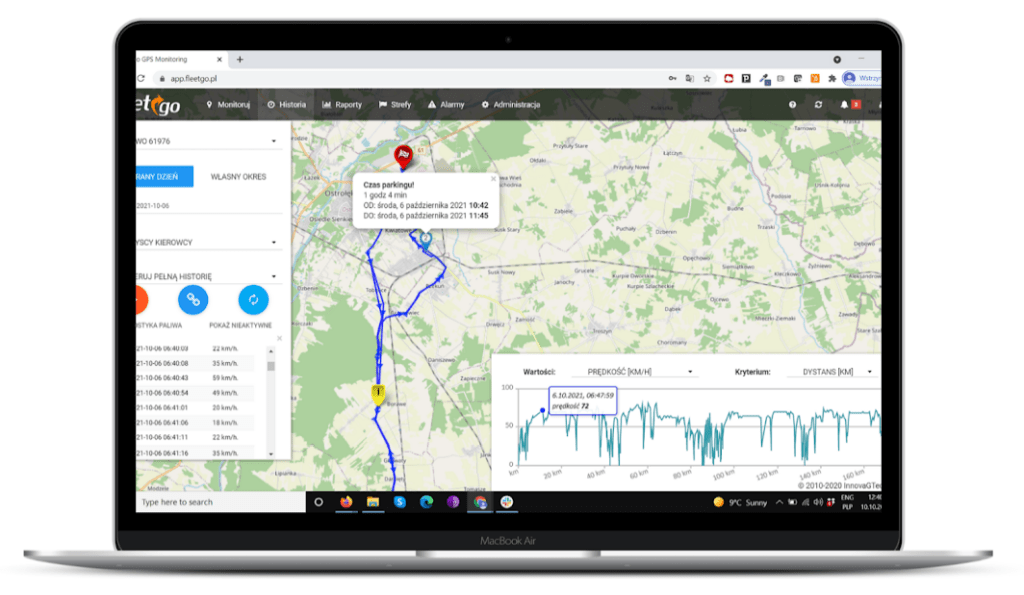
Task: Select the highlighted blue day-selection tab
Action: (165, 176)
